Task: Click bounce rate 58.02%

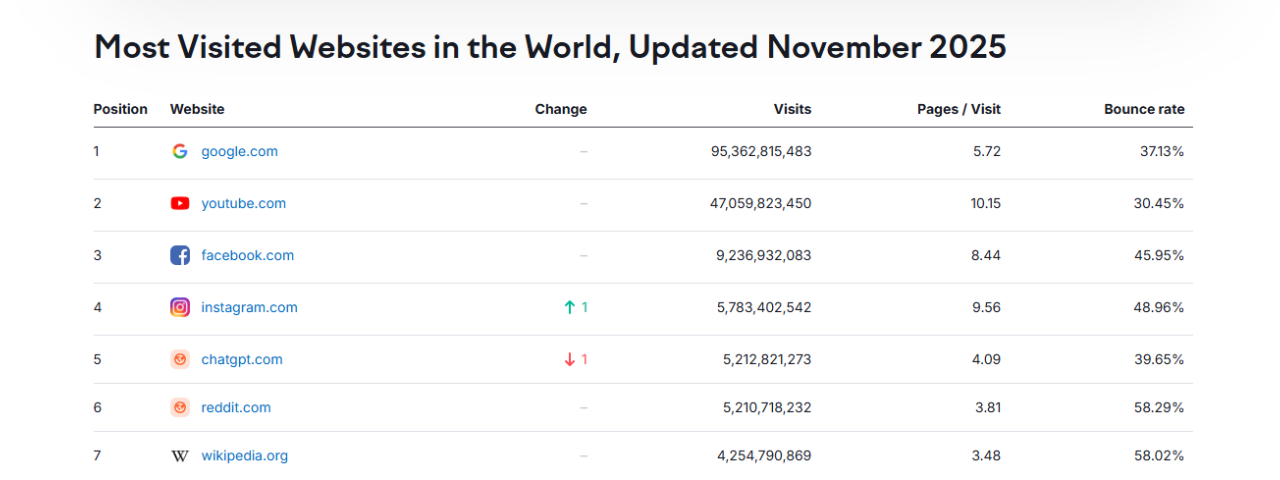Action: pyautogui.click(x=1159, y=455)
